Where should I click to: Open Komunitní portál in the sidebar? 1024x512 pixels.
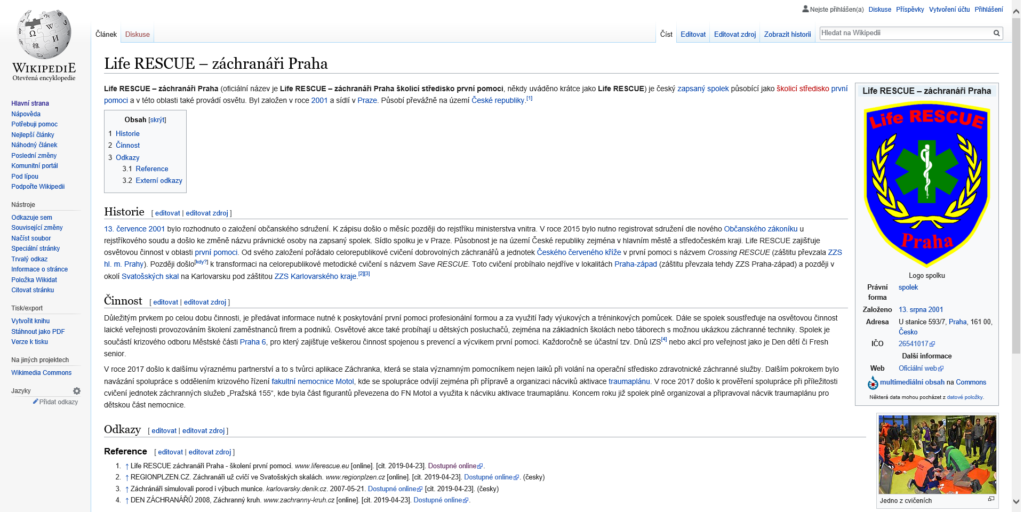click(35, 166)
